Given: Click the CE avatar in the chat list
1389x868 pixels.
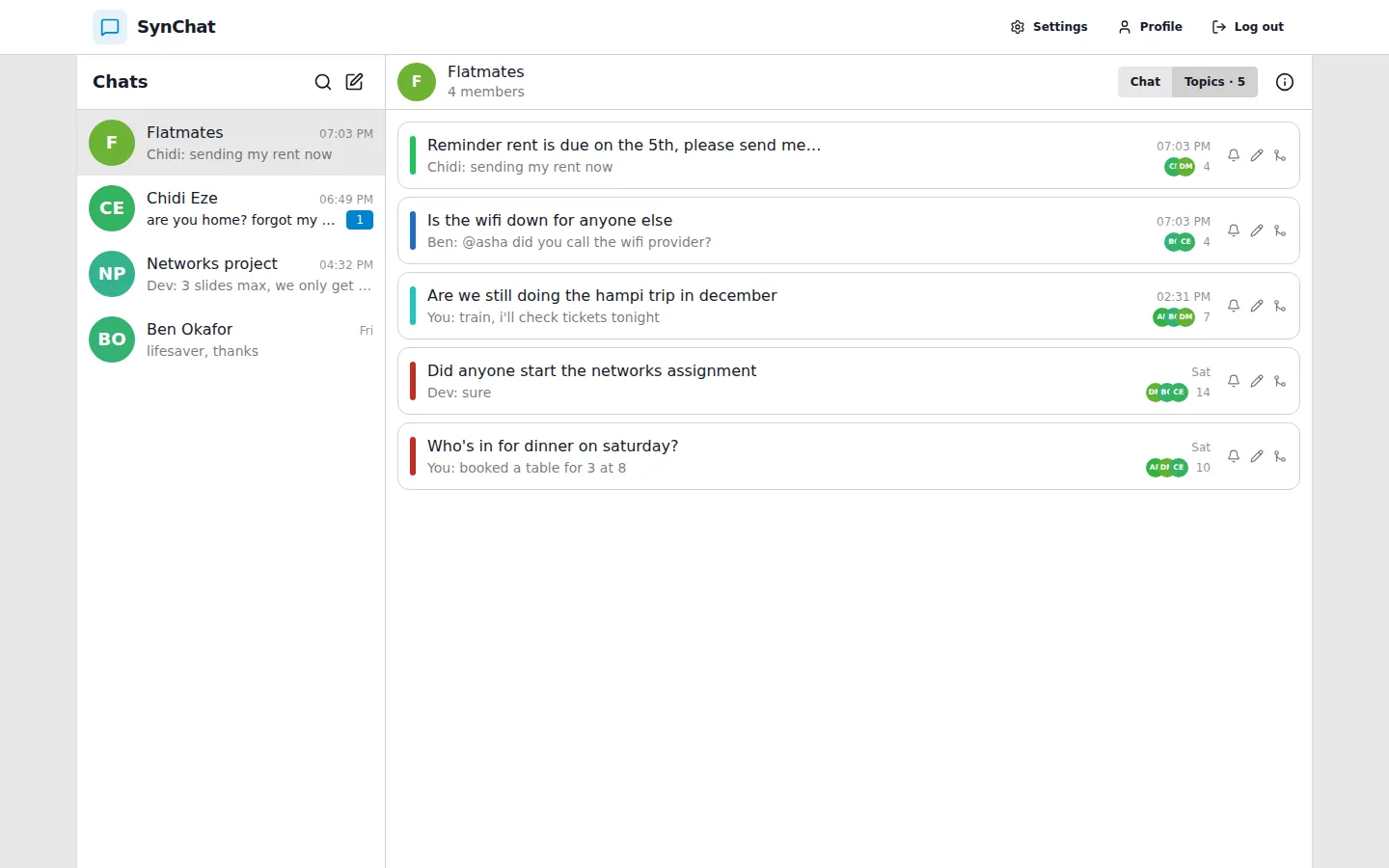Looking at the screenshot, I should tap(112, 208).
